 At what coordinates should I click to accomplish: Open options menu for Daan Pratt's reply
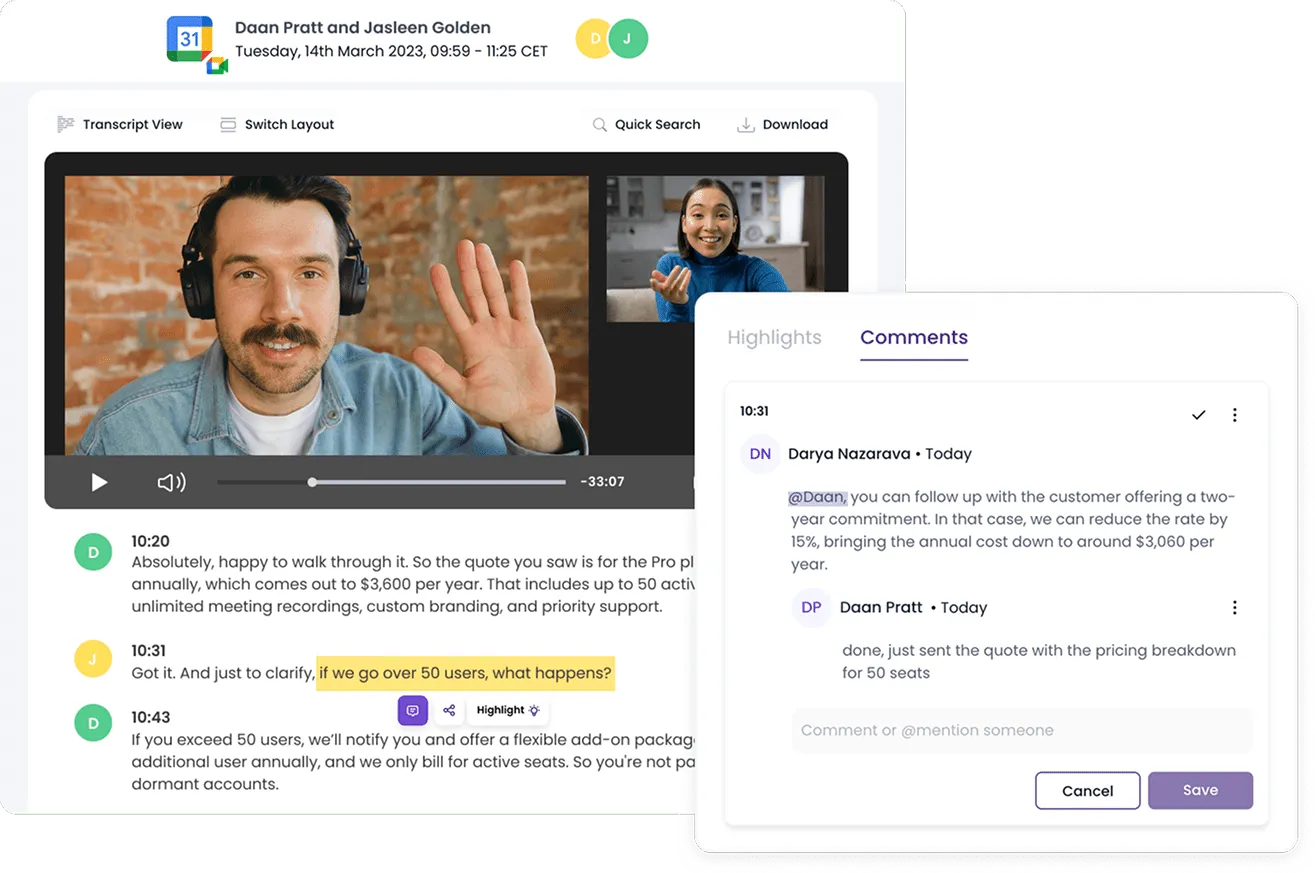click(1235, 607)
